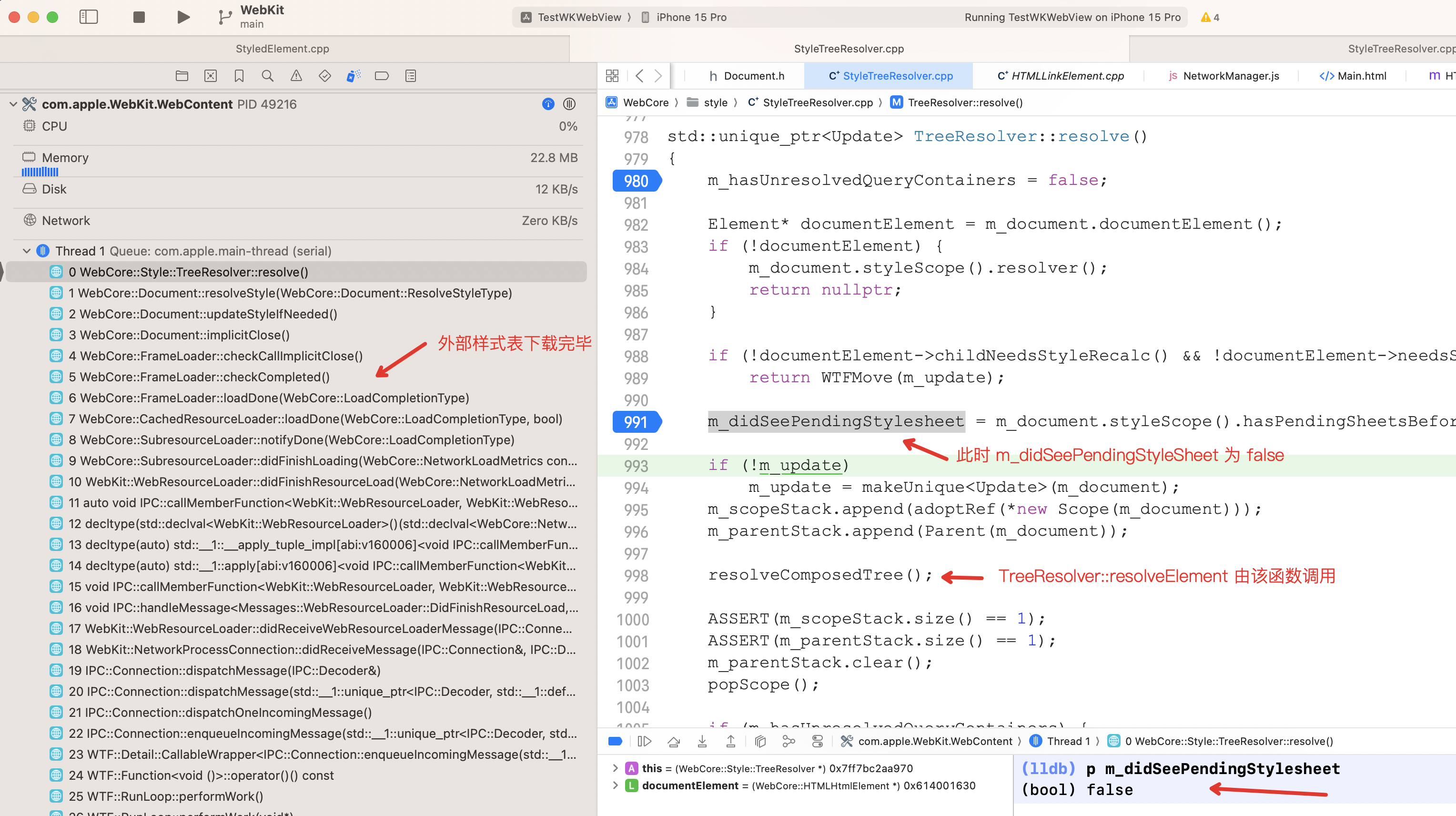The height and width of the screenshot is (816, 1456).
Task: Click the Run play button
Action: click(183, 17)
